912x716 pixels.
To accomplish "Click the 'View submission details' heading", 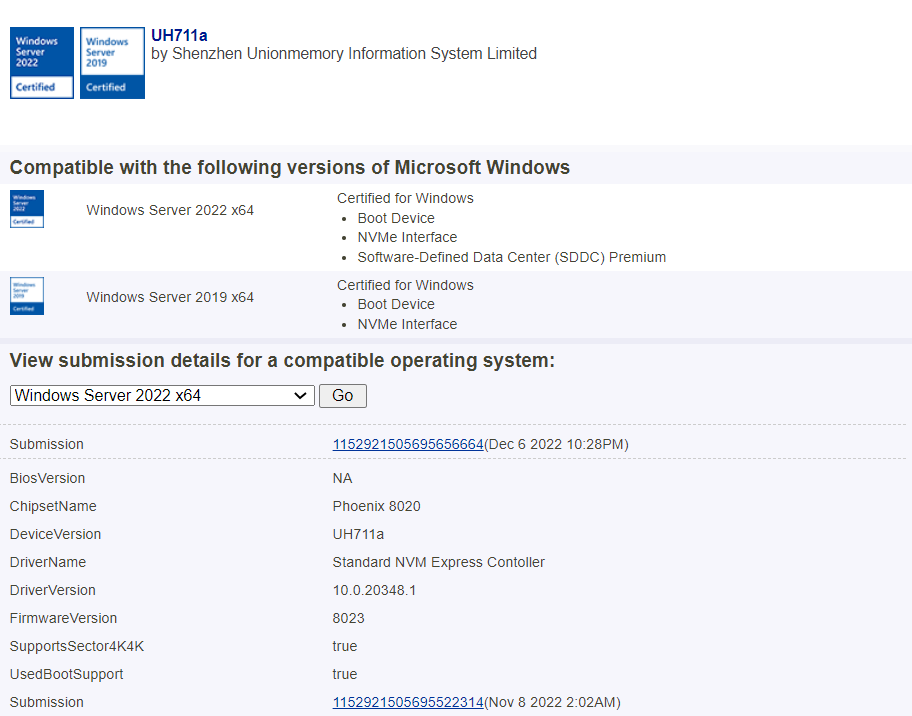I will click(x=282, y=361).
